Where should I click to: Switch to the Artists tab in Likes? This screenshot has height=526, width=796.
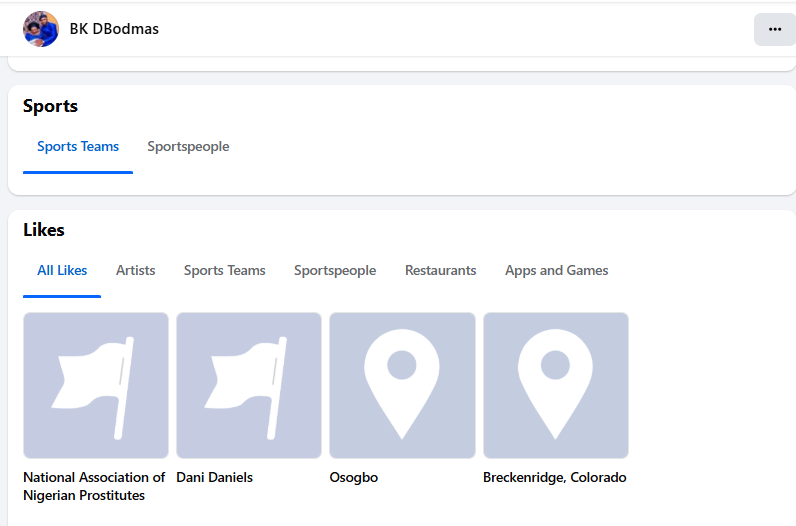[135, 270]
